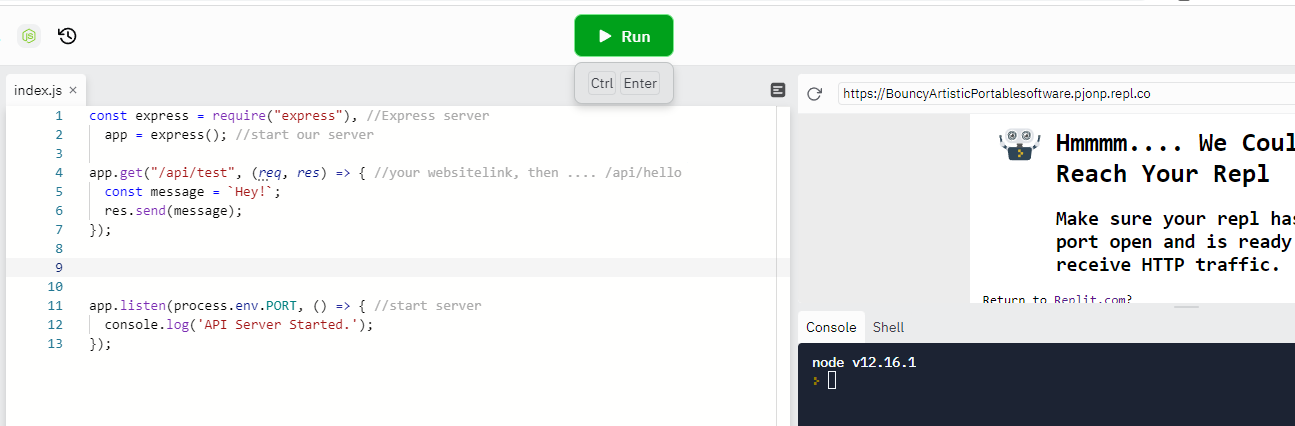This screenshot has height=426, width=1295.
Task: Click the '//start our server' comment
Action: tap(305, 134)
